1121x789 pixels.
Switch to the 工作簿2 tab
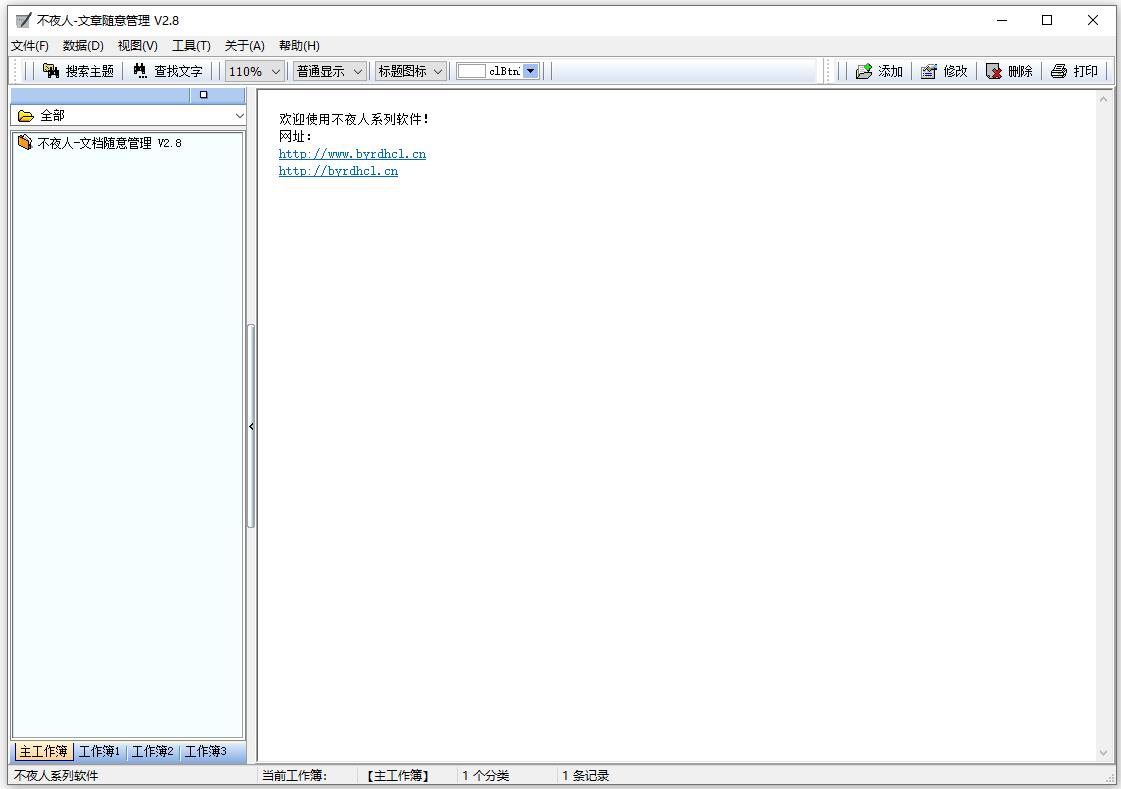tap(153, 752)
